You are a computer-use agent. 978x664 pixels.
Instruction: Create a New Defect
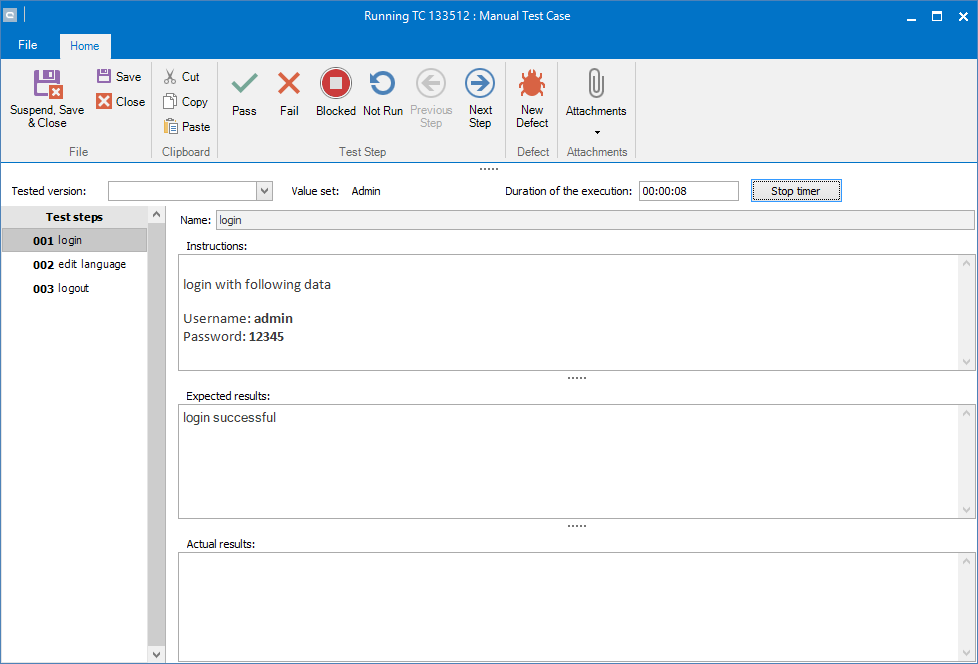(532, 83)
